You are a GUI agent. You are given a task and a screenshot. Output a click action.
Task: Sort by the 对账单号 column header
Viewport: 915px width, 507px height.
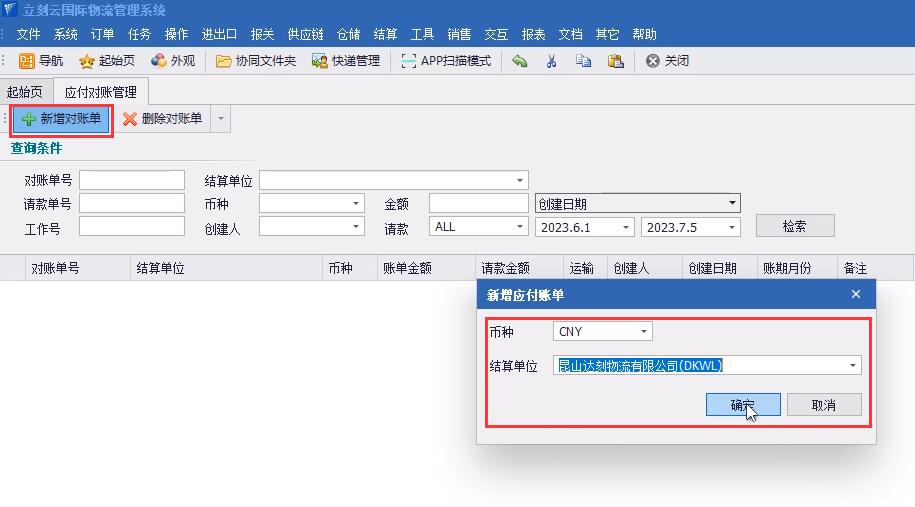pyautogui.click(x=78, y=268)
